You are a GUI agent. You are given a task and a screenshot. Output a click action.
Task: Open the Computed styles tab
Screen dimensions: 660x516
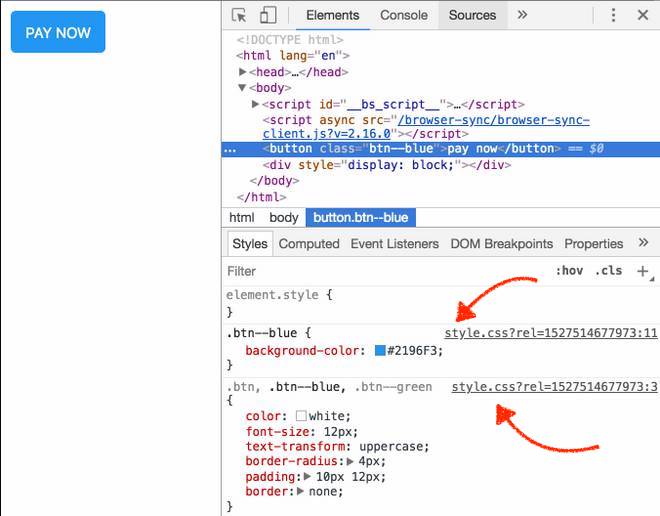[x=309, y=243]
